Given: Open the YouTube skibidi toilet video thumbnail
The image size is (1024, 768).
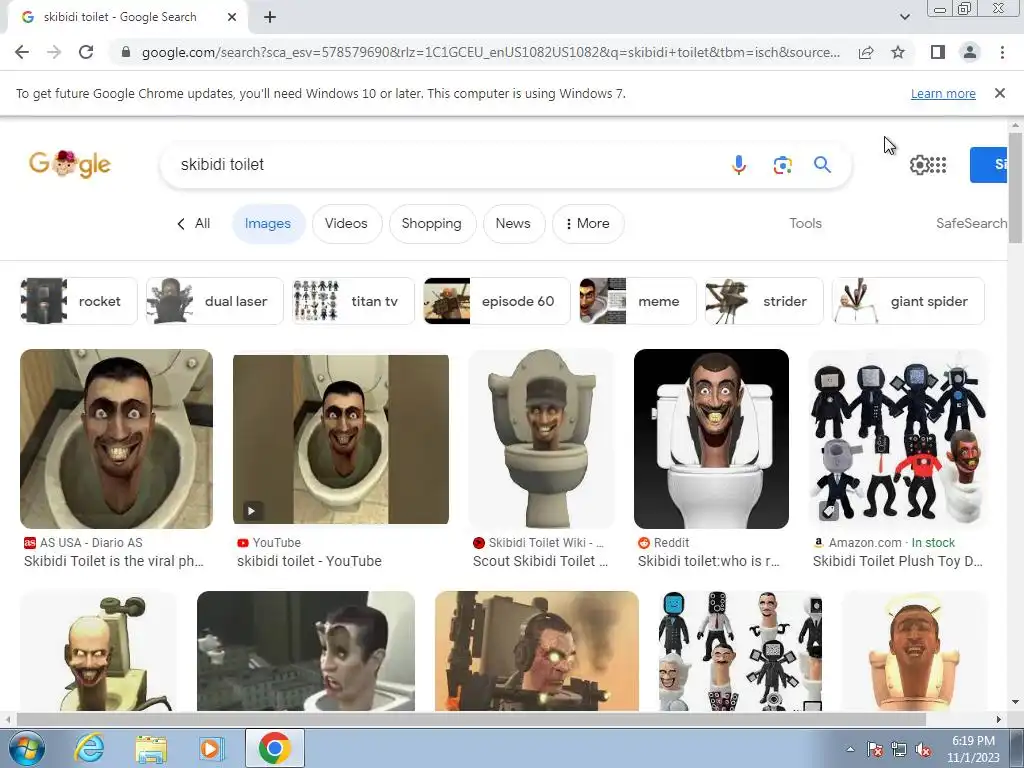Looking at the screenshot, I should point(341,439).
